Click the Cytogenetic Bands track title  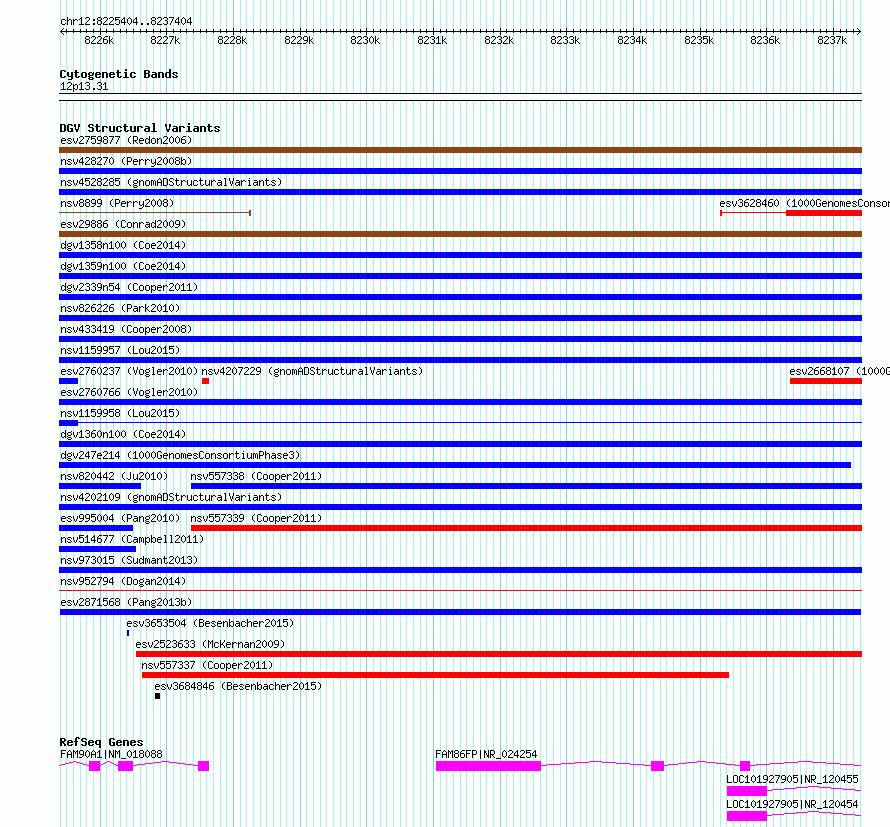point(119,74)
